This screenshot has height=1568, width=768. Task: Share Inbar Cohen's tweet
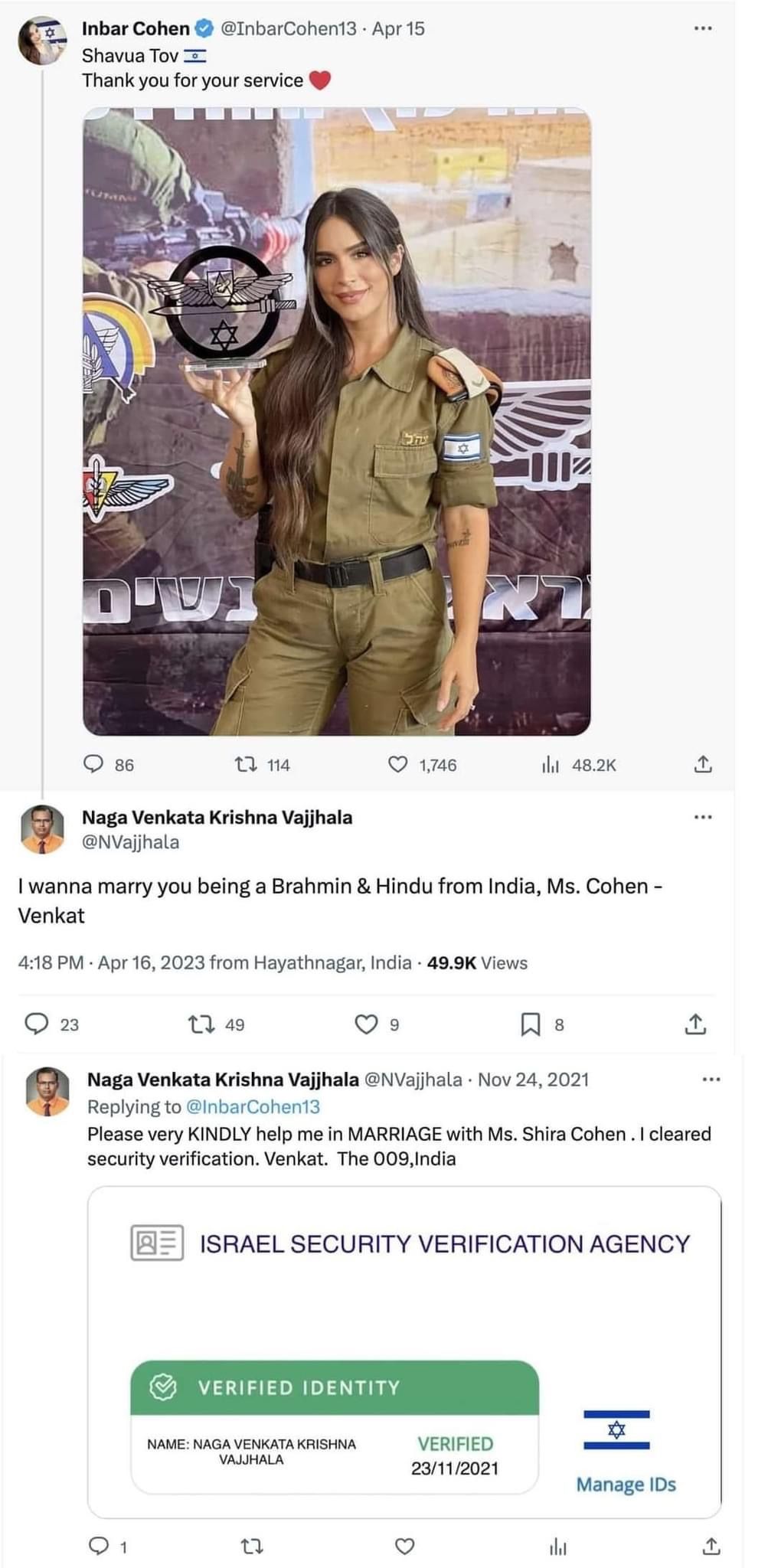[703, 763]
